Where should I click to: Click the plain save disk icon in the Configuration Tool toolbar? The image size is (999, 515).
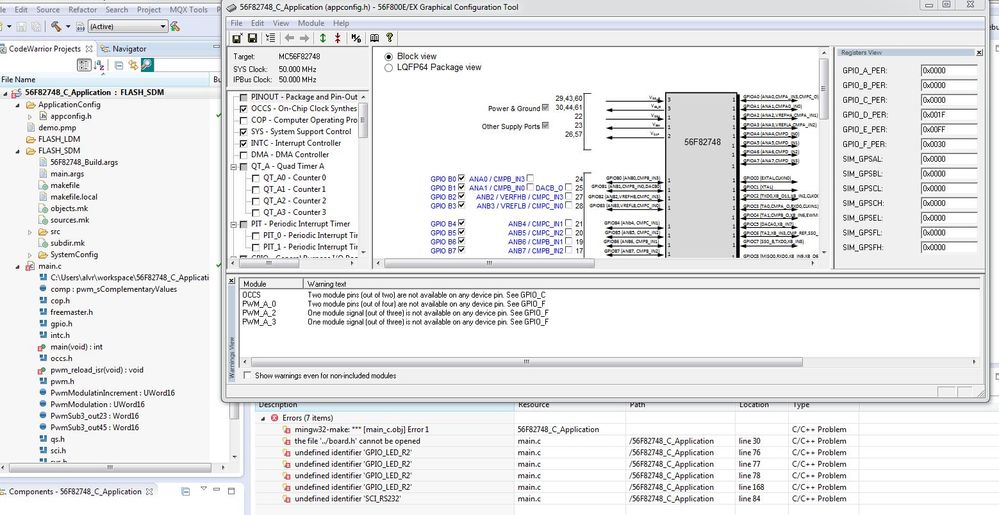(x=252, y=38)
